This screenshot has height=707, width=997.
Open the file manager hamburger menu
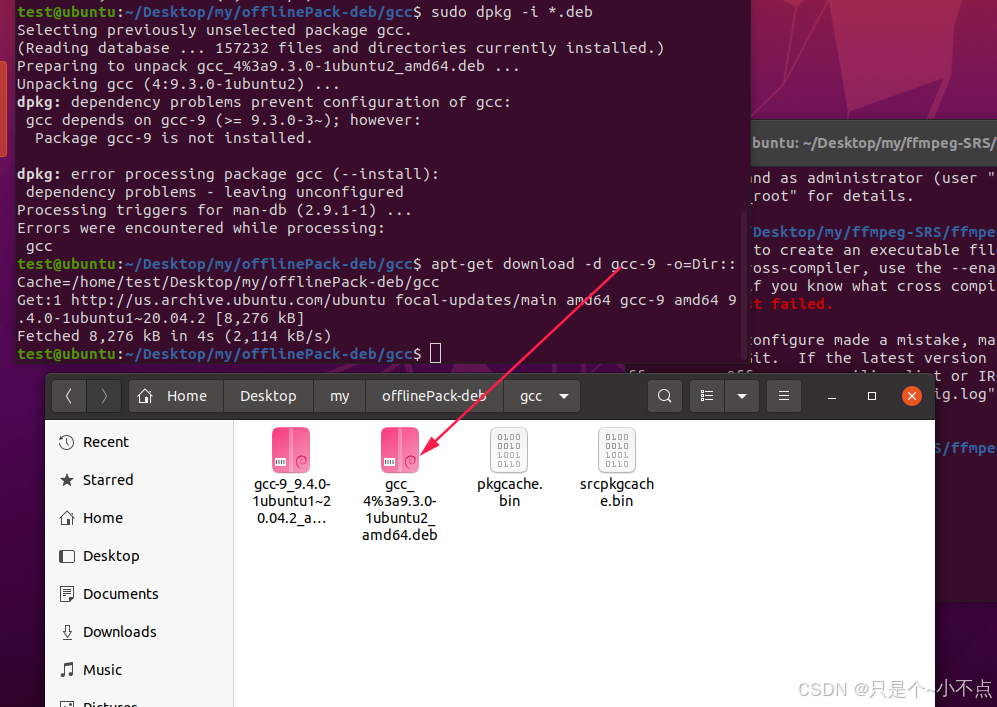coord(784,396)
